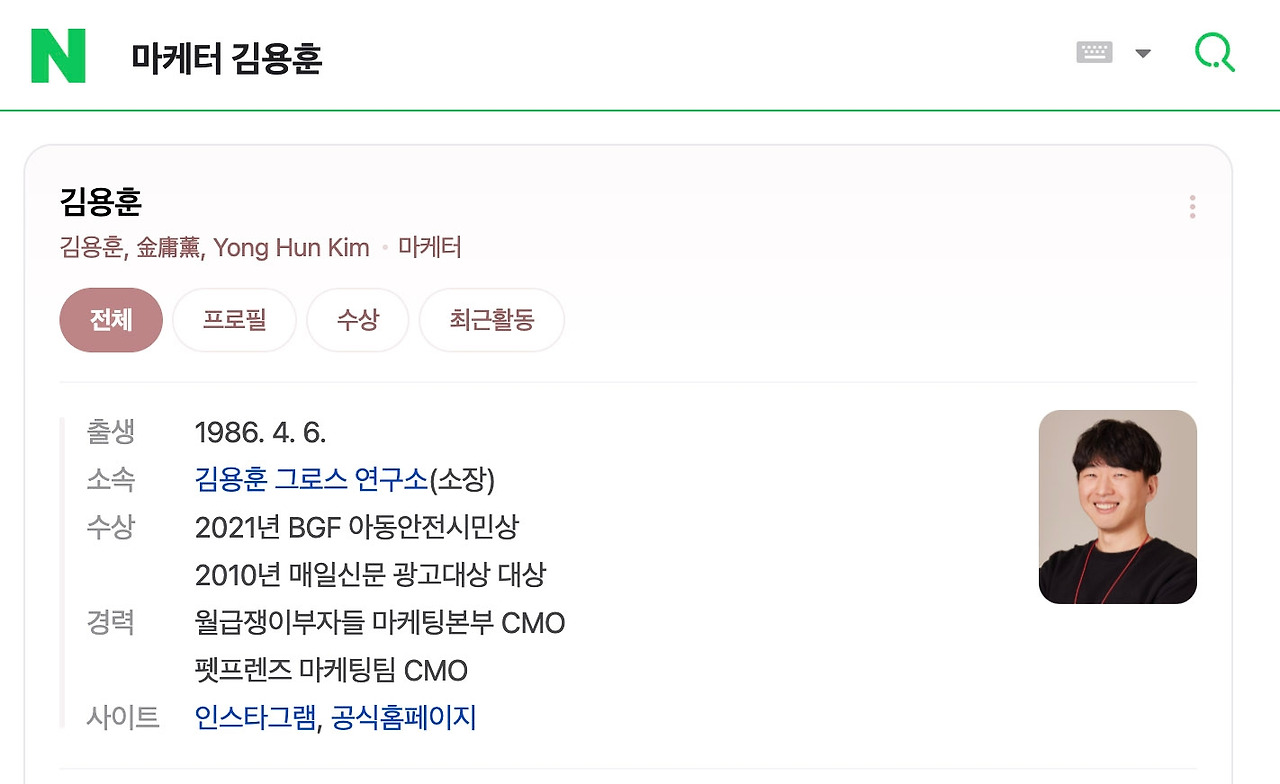Open the on-screen keyboard input tool
This screenshot has width=1280, height=784.
[x=1094, y=52]
